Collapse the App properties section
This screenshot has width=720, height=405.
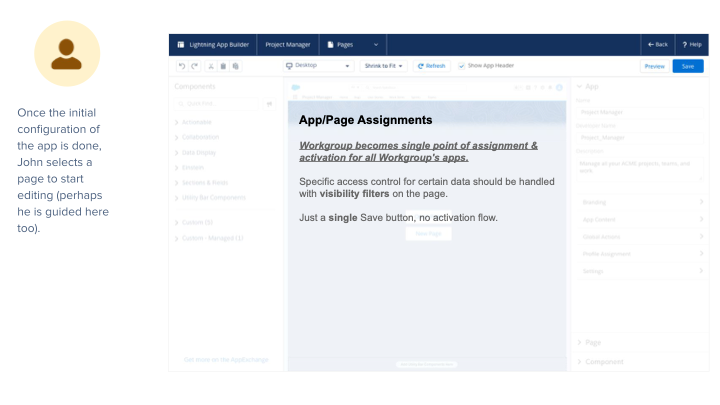pos(587,86)
